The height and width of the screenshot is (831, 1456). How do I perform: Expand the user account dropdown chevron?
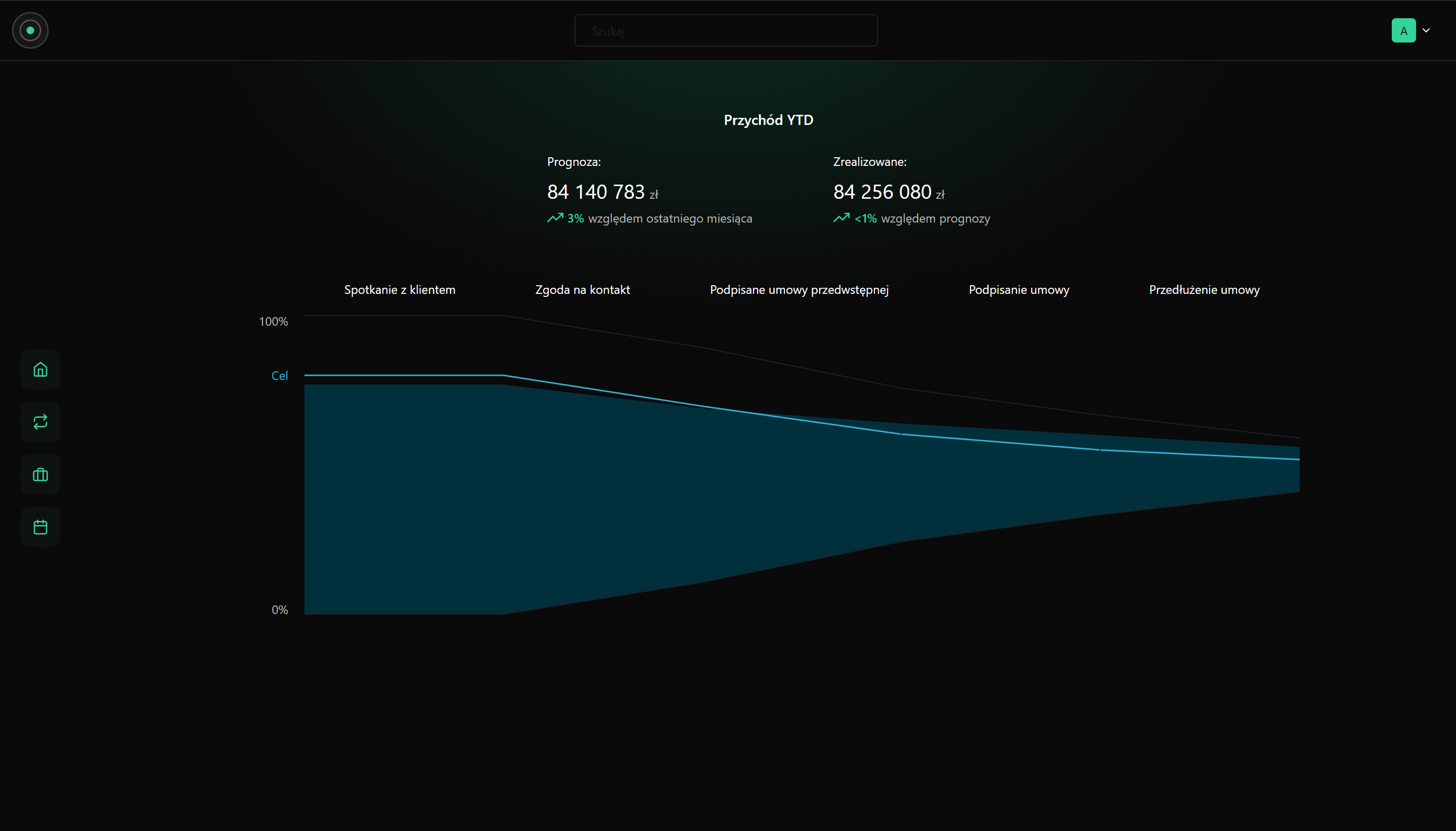(x=1426, y=30)
